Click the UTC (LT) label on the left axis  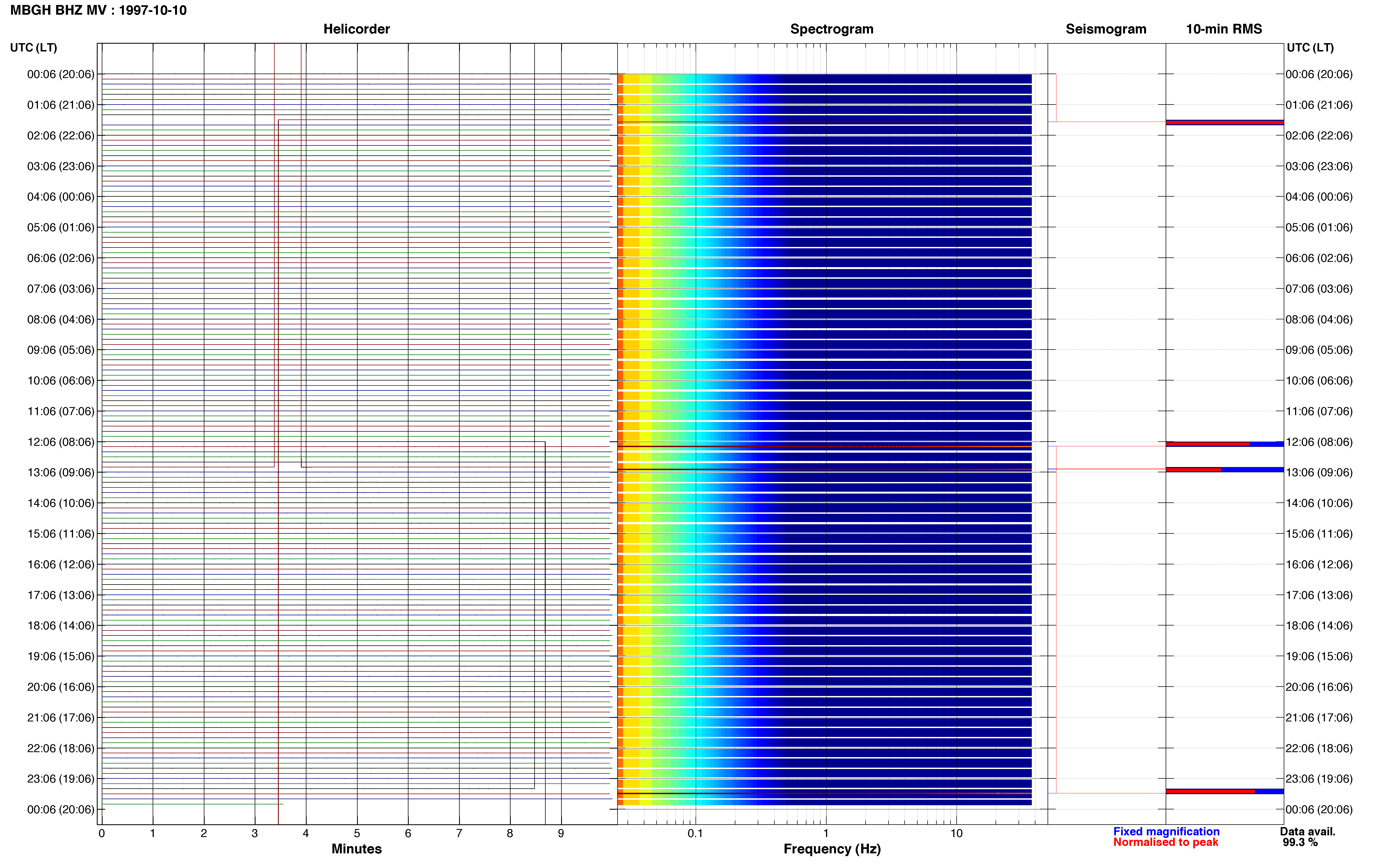(33, 48)
